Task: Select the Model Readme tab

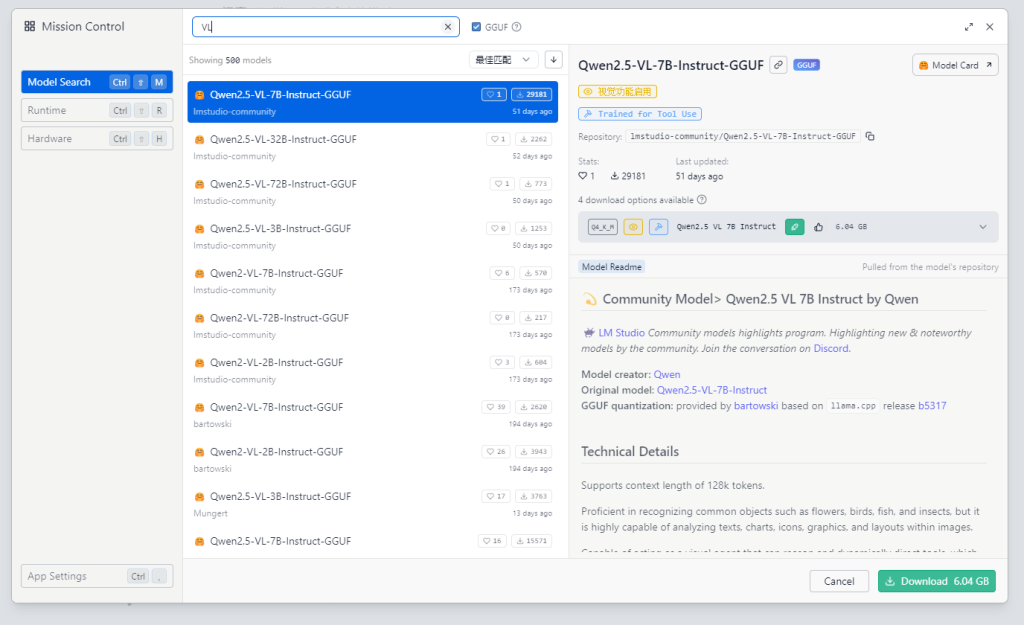Action: [611, 266]
